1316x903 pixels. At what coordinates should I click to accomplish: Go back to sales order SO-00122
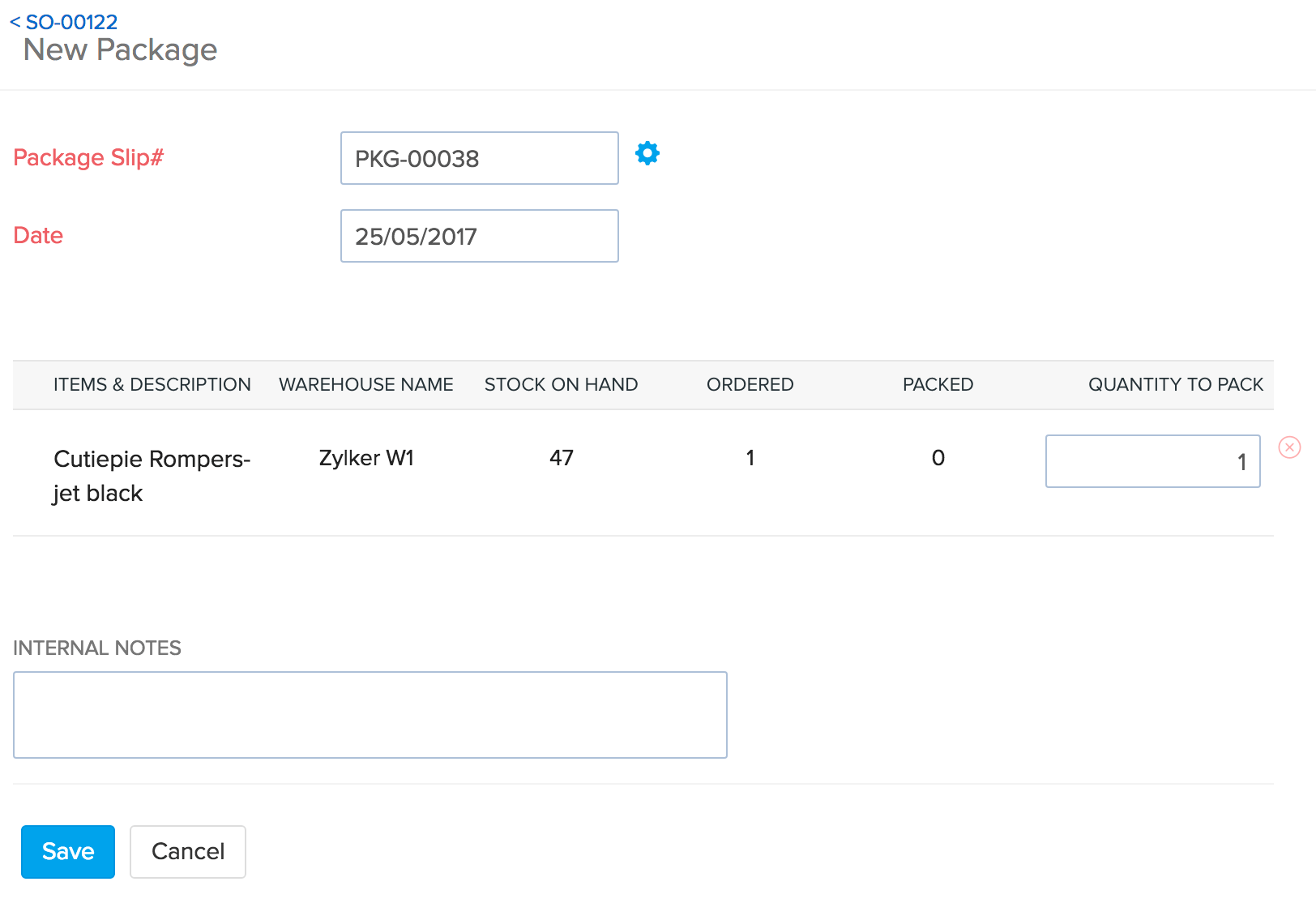pos(63,22)
